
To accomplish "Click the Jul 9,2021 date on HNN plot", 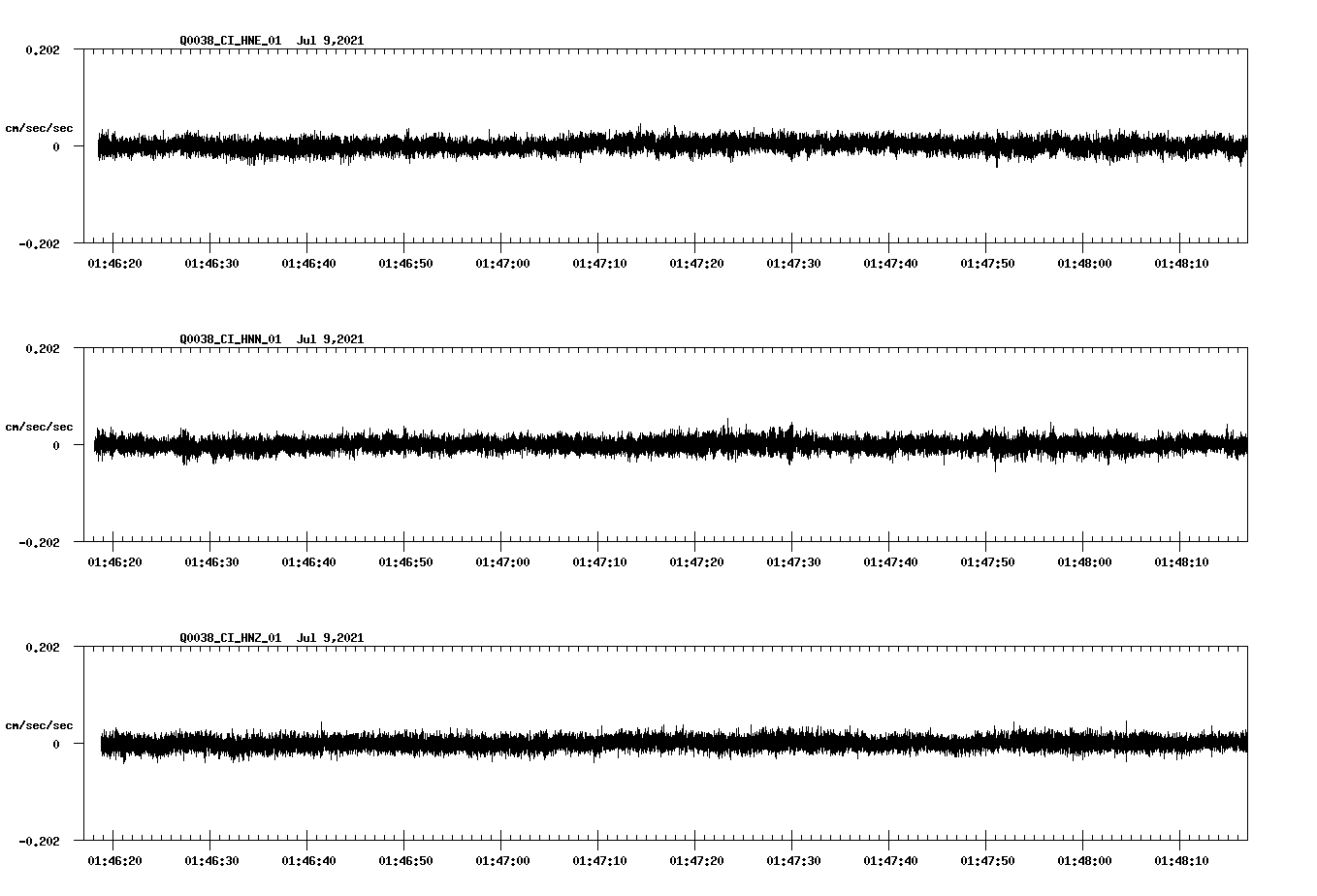I will tap(331, 339).
